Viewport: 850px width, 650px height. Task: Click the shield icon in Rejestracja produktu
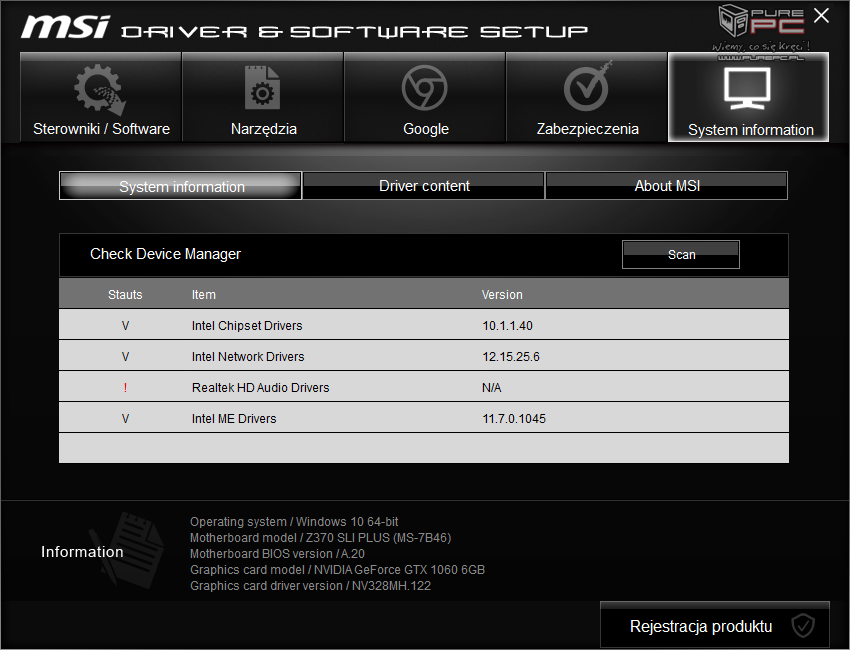[803, 626]
